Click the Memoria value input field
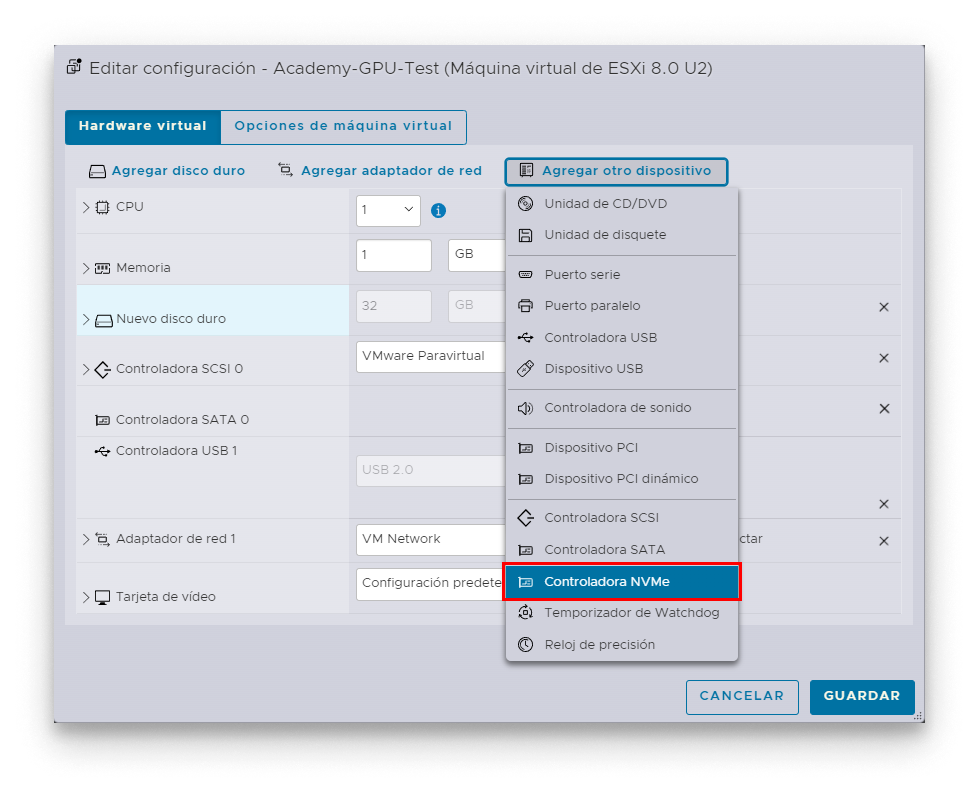Viewport: 979px width, 788px height. tap(393, 256)
